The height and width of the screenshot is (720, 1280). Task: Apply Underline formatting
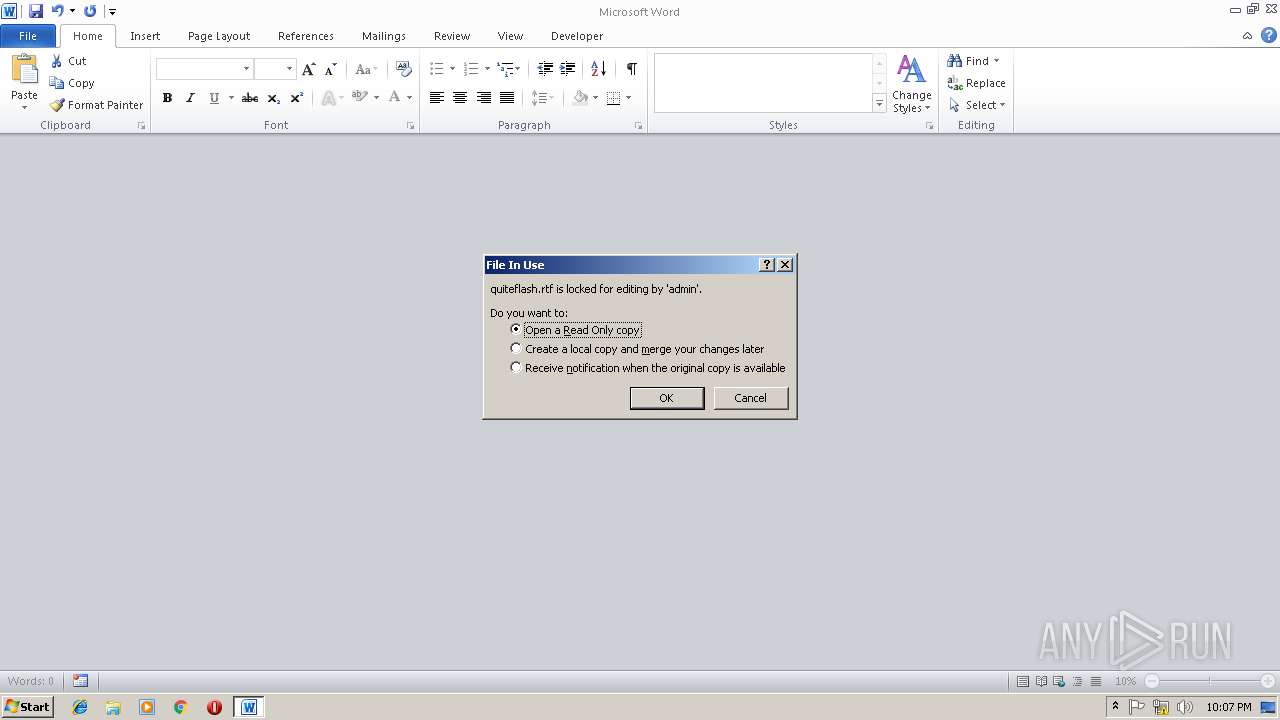point(214,98)
